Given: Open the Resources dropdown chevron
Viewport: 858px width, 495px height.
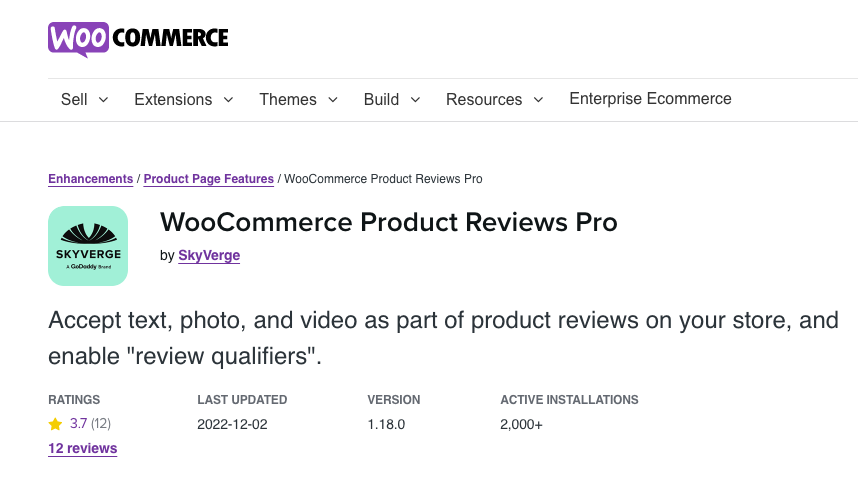Looking at the screenshot, I should [538, 100].
